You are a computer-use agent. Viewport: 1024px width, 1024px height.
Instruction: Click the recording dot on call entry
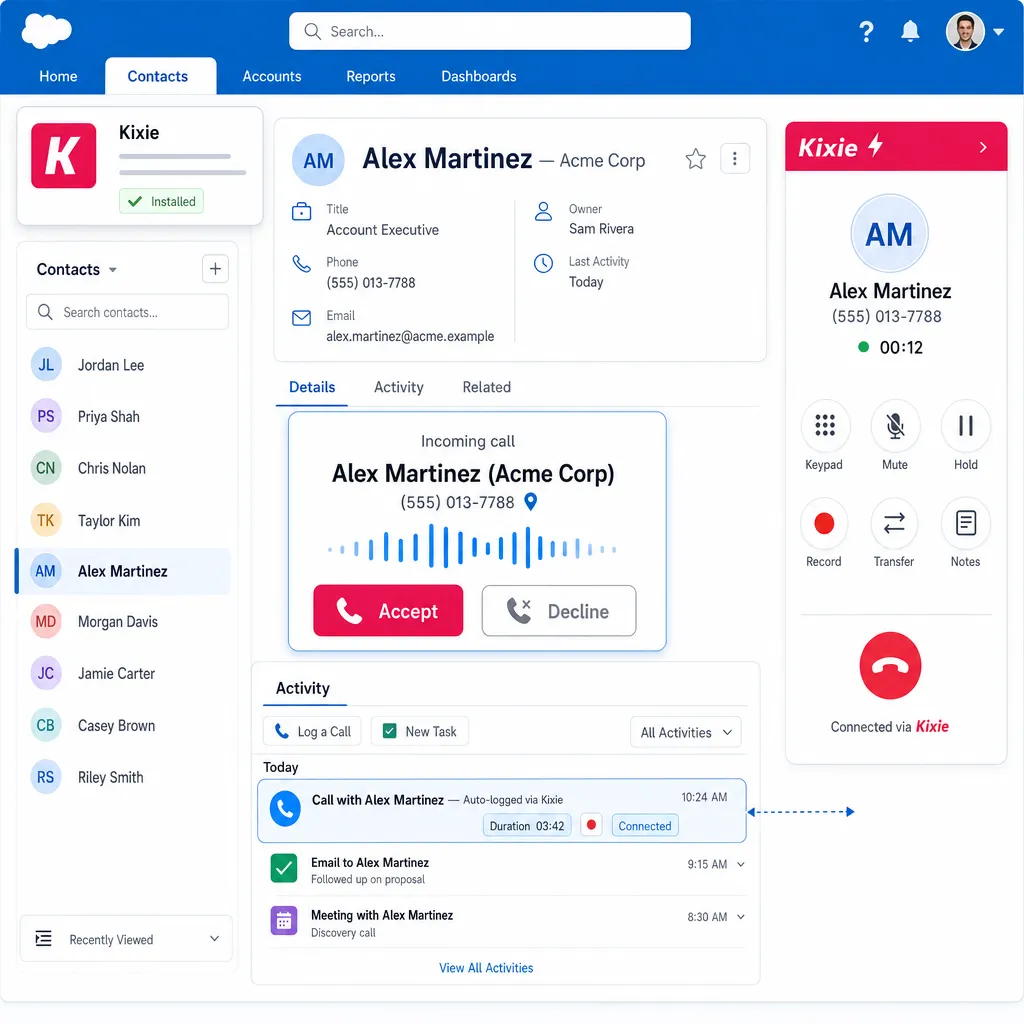pos(591,825)
